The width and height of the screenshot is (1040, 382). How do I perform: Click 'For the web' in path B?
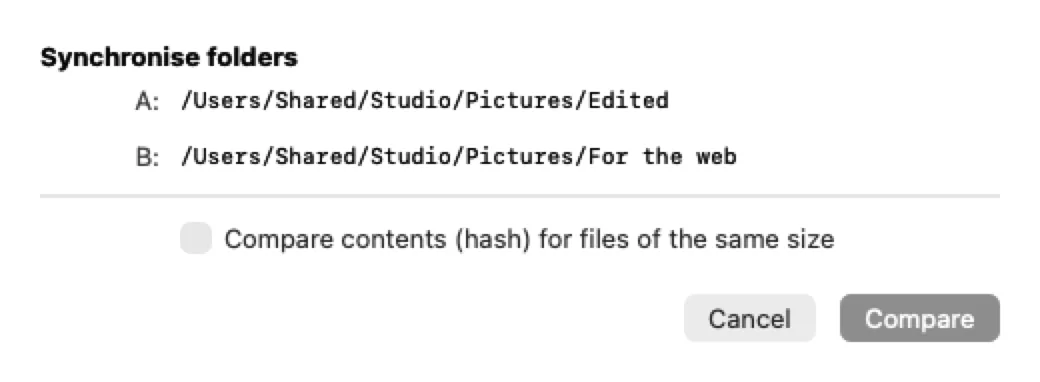[662, 157]
